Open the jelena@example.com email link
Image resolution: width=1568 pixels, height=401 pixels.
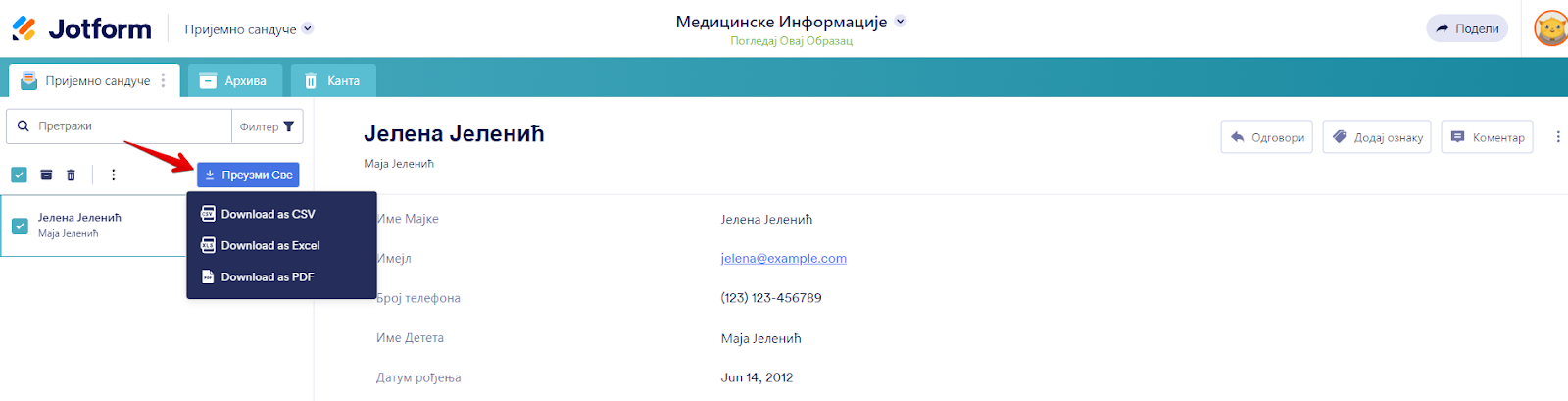pyautogui.click(x=783, y=259)
